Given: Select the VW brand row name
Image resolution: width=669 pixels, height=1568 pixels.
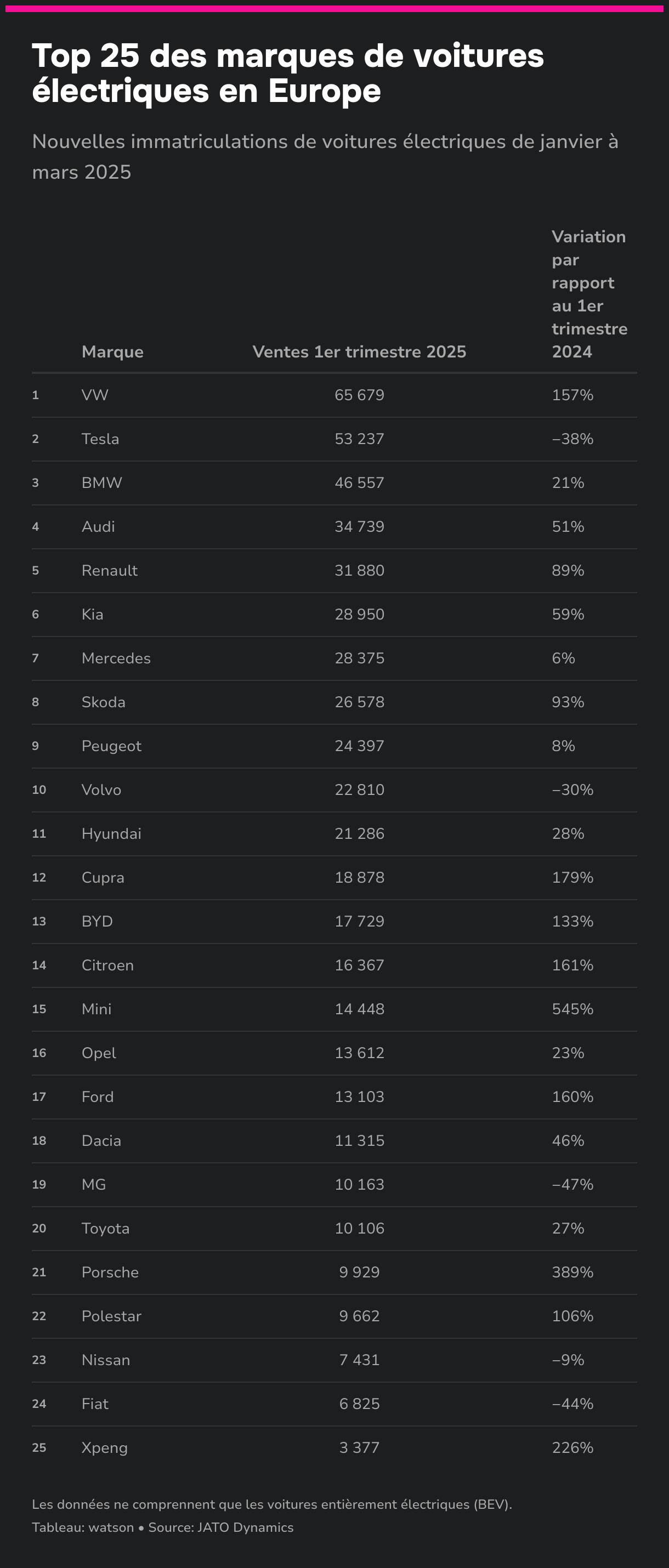Looking at the screenshot, I should (x=95, y=395).
